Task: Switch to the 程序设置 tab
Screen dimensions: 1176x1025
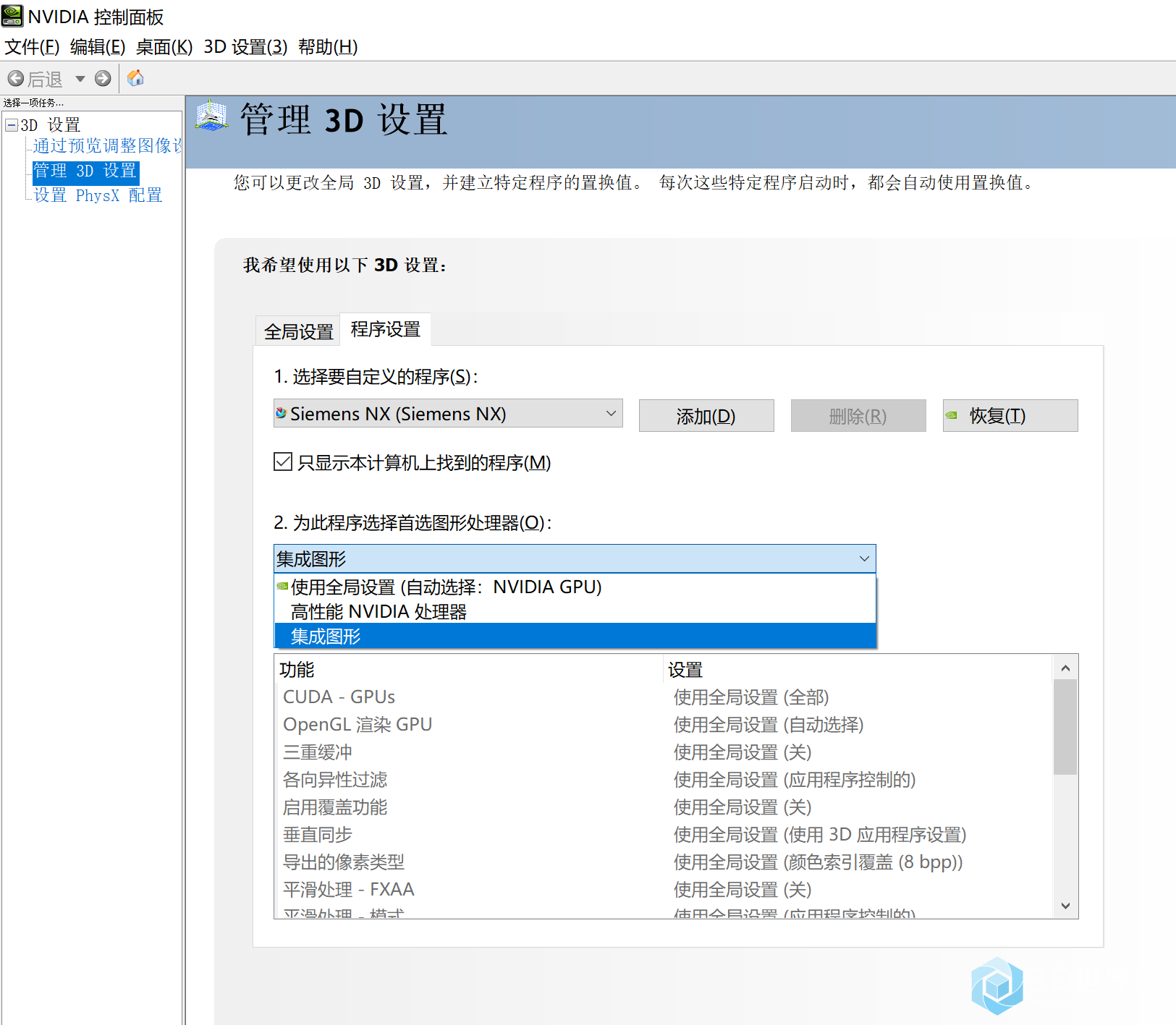Action: 385,329
